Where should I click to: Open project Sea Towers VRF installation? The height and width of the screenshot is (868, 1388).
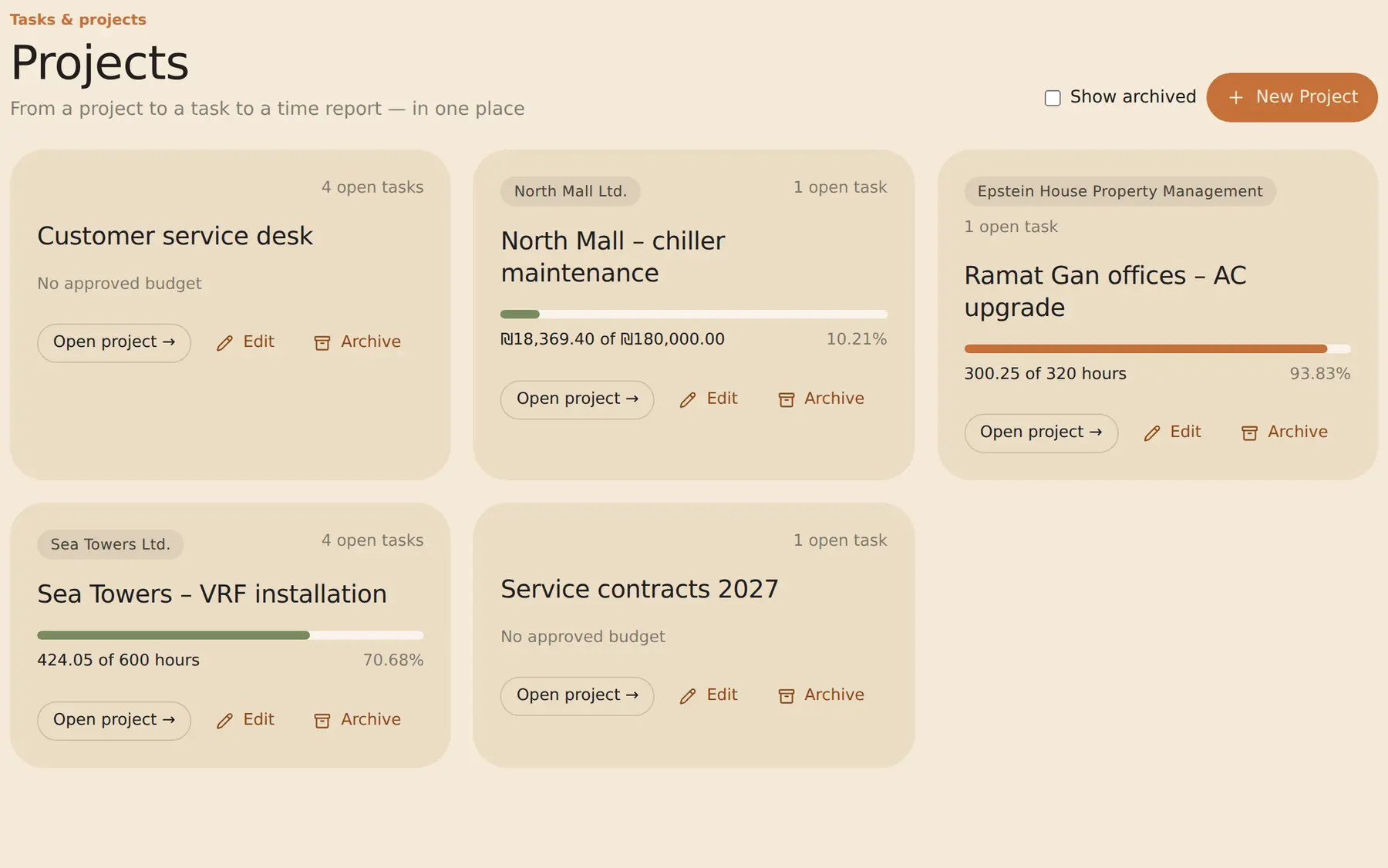[114, 720]
